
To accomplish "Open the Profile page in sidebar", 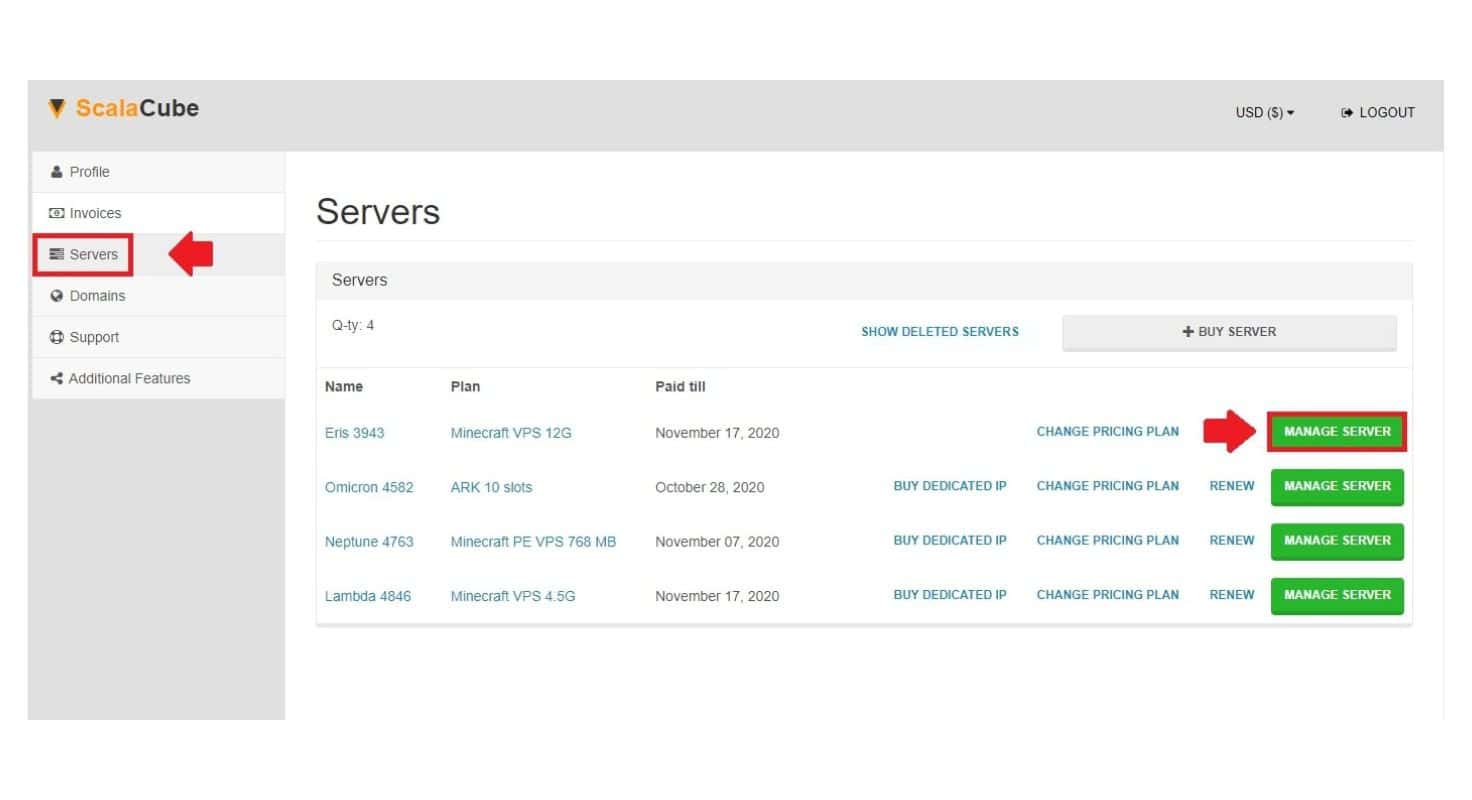I will pos(88,172).
